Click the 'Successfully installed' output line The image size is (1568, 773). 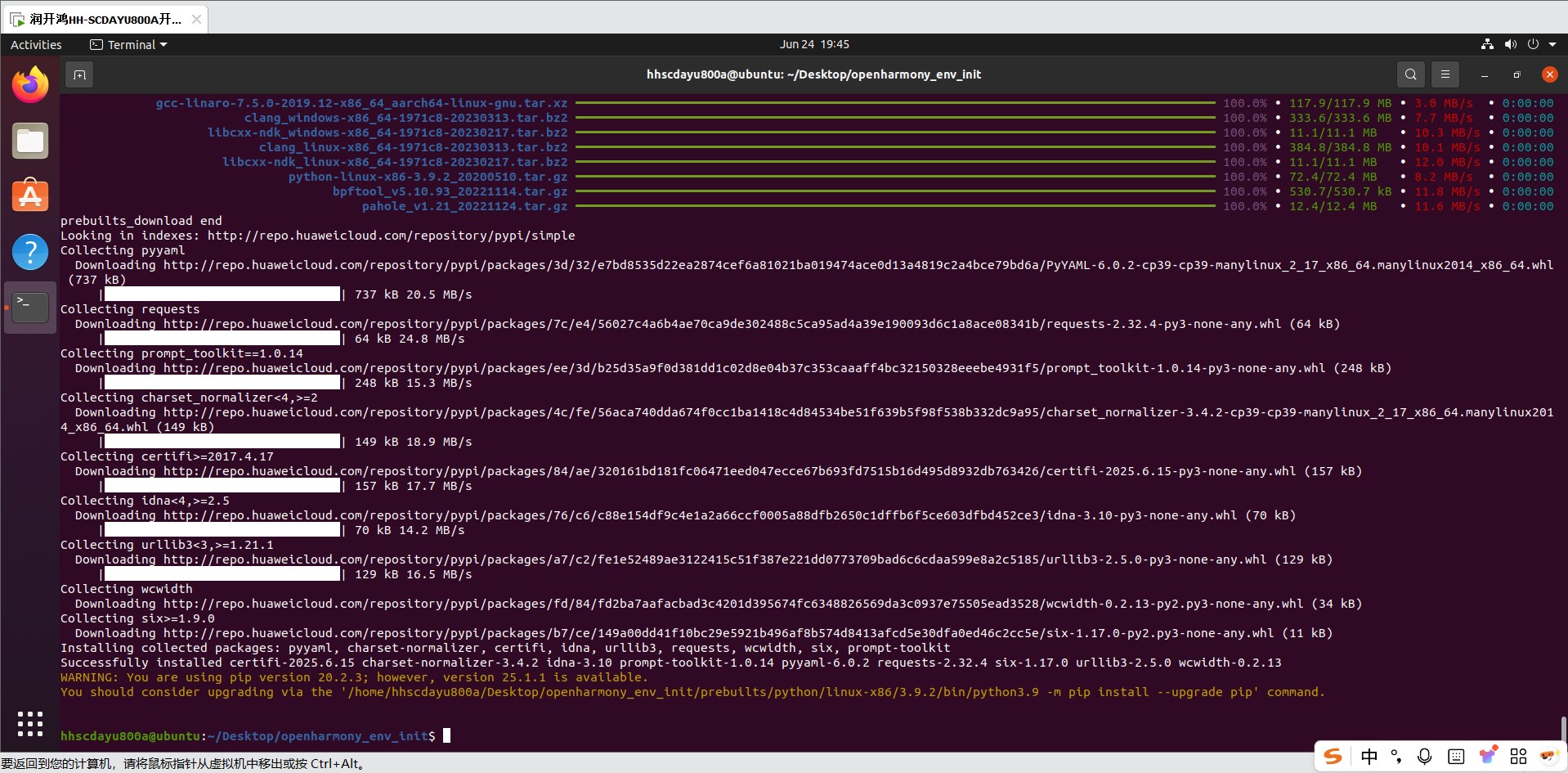pyautogui.click(x=671, y=663)
